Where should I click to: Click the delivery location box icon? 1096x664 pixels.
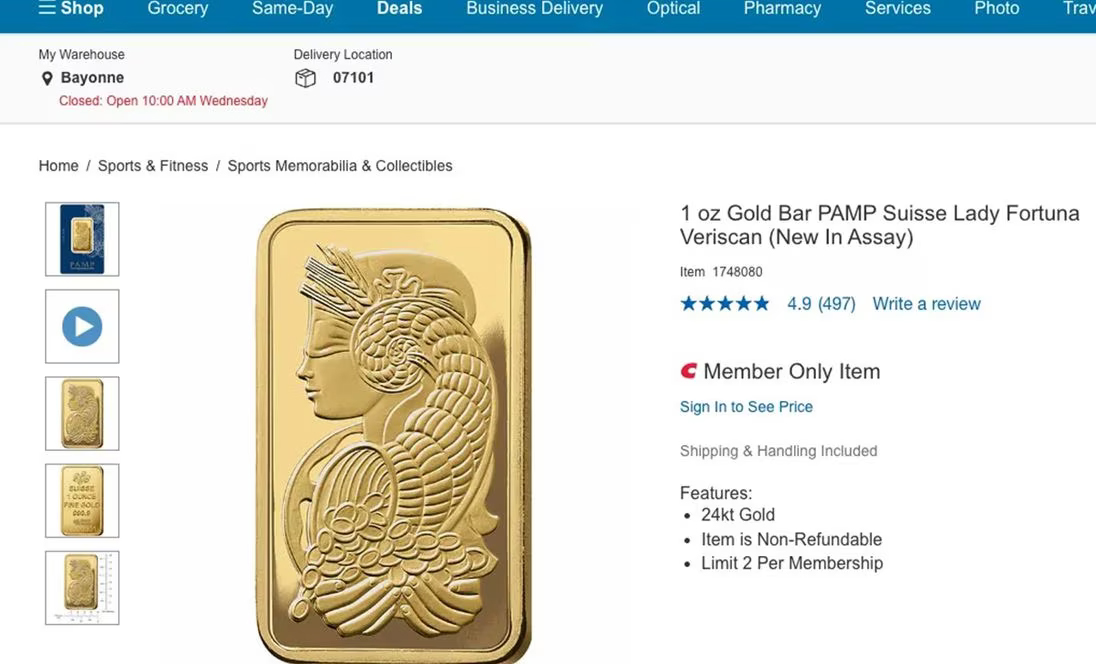[305, 78]
